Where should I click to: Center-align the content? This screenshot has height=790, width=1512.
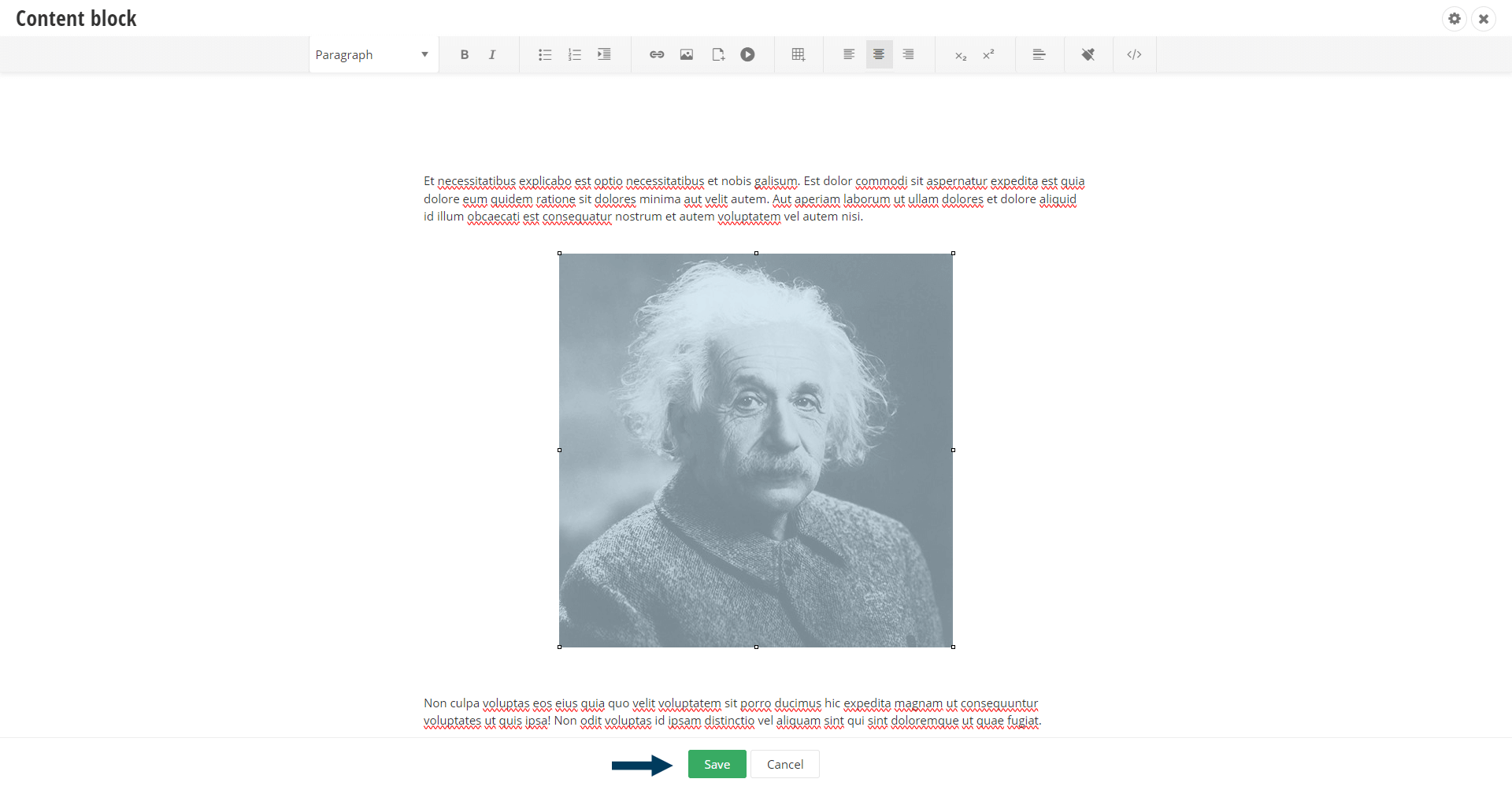click(879, 54)
